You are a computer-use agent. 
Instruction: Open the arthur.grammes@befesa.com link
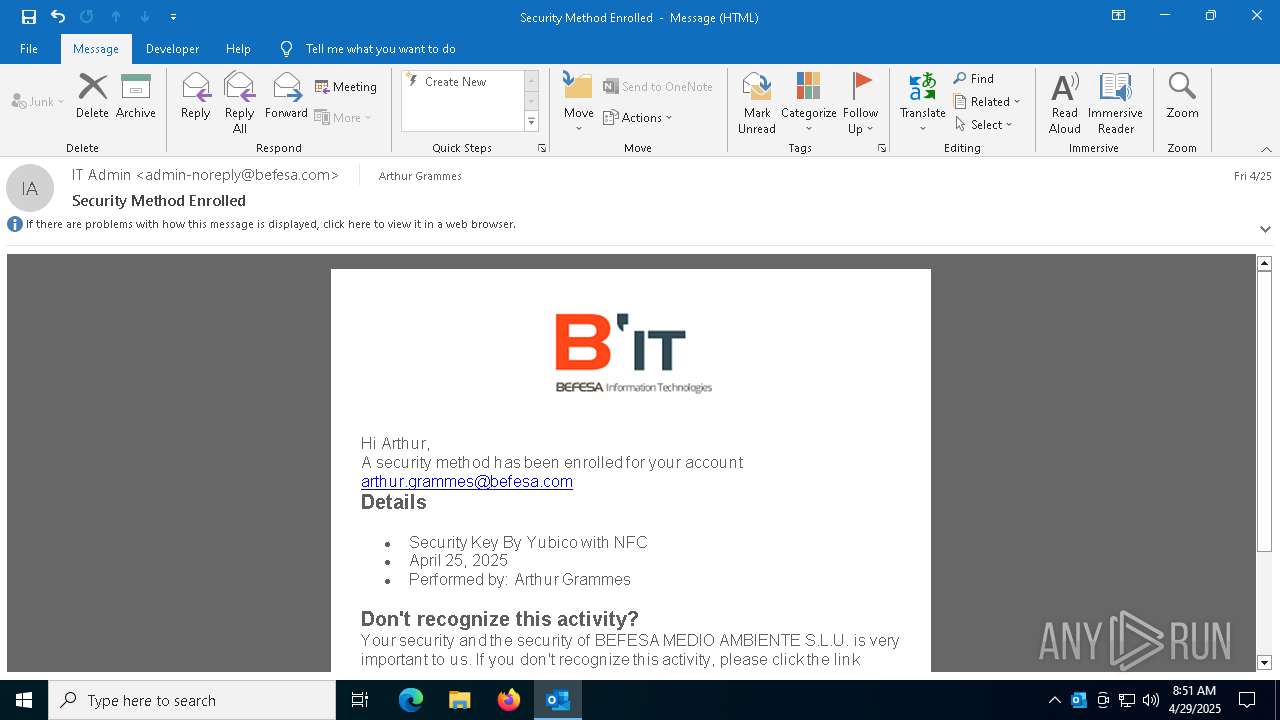click(467, 481)
